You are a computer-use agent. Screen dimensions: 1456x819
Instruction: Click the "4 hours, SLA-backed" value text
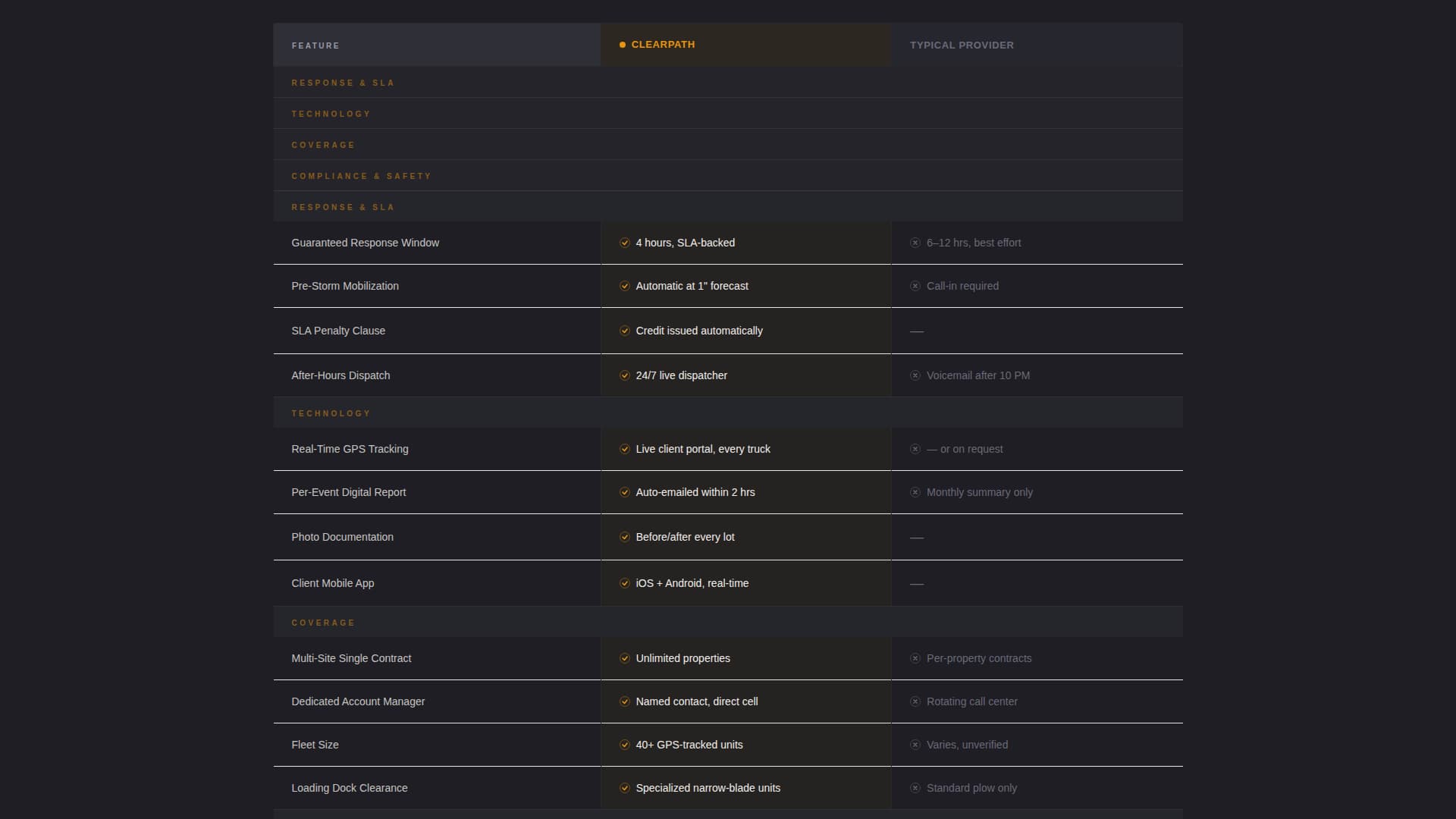coord(686,243)
